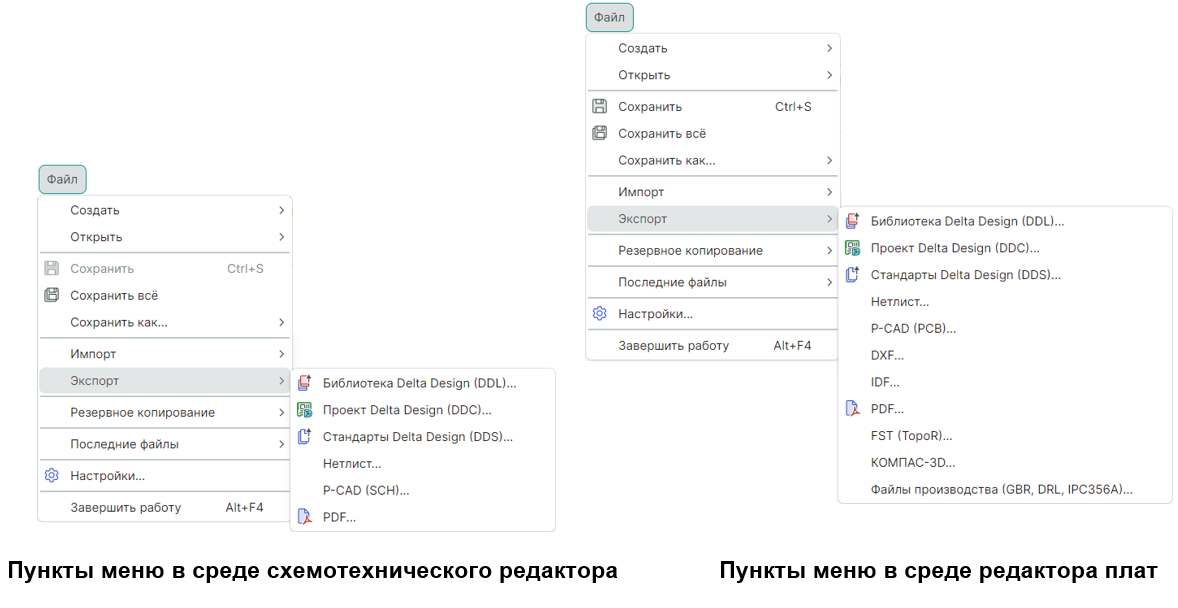
Task: Select Экспорт in PCB editor menu
Action: (712, 219)
